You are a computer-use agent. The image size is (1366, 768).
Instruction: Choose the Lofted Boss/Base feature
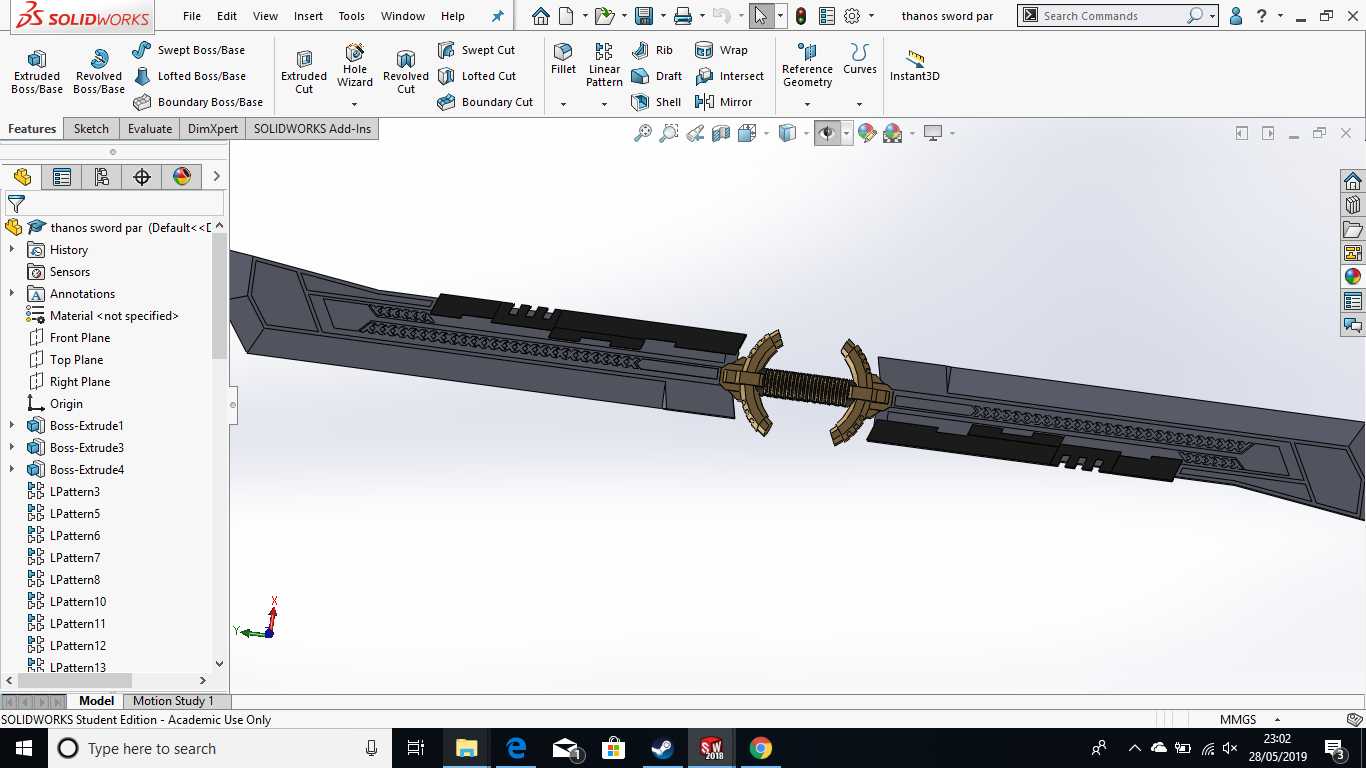click(189, 76)
